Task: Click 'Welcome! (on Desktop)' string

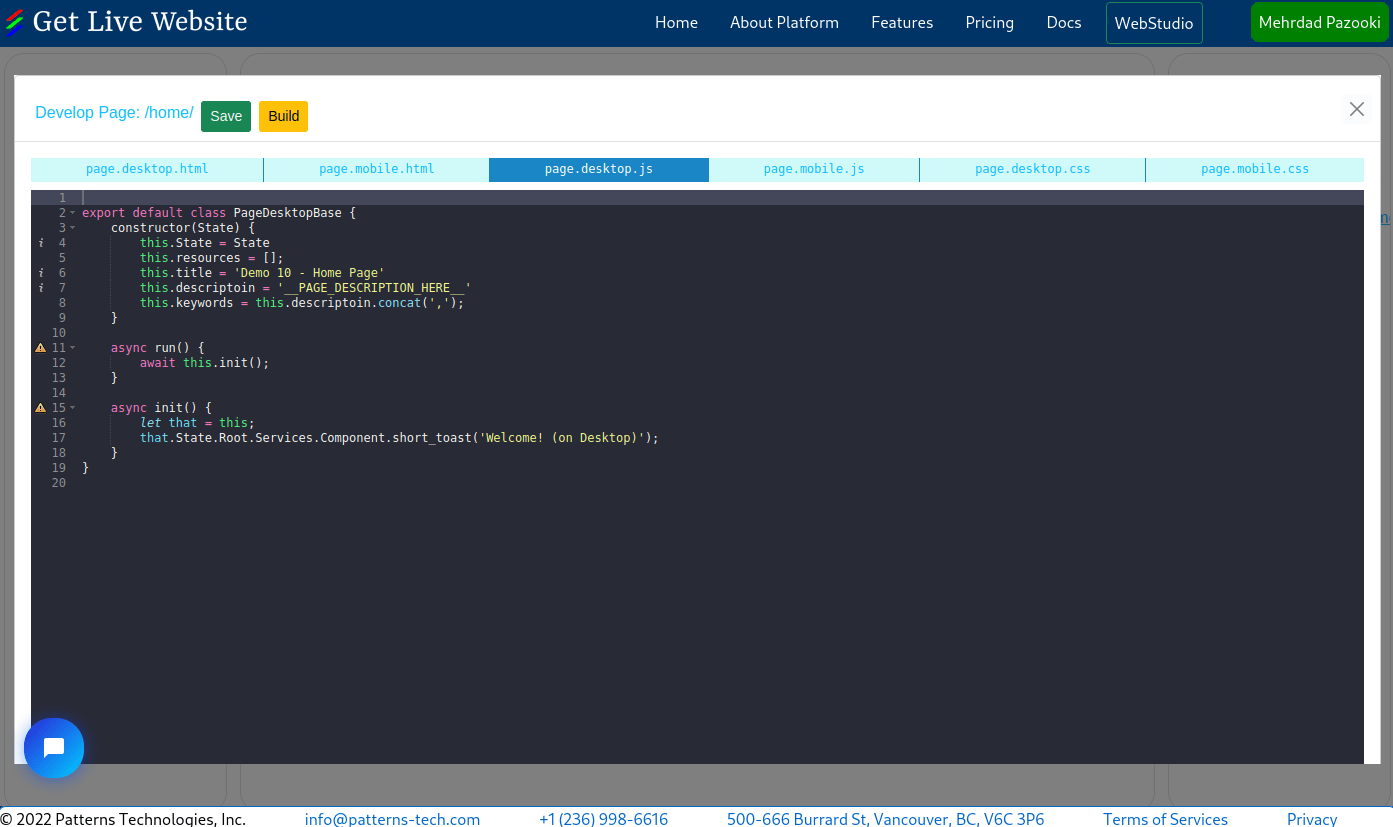Action: [x=562, y=438]
